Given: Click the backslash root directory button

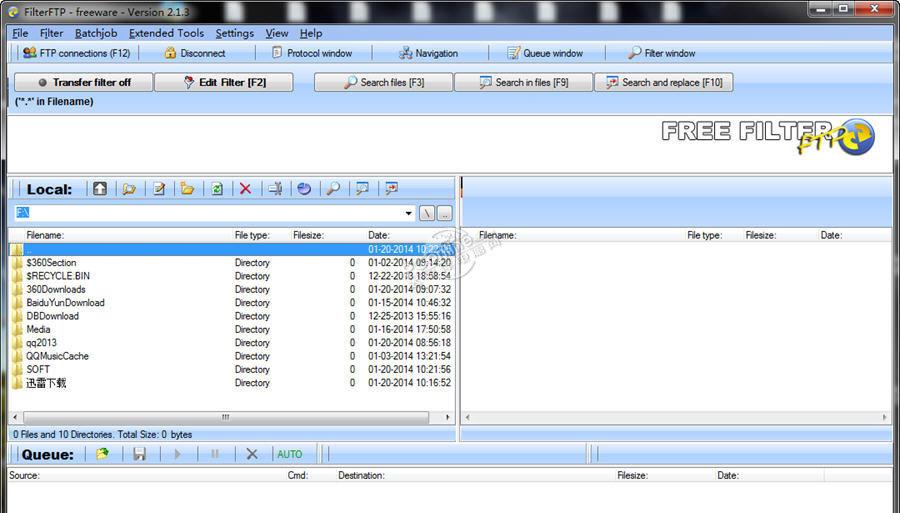Looking at the screenshot, I should click(427, 213).
